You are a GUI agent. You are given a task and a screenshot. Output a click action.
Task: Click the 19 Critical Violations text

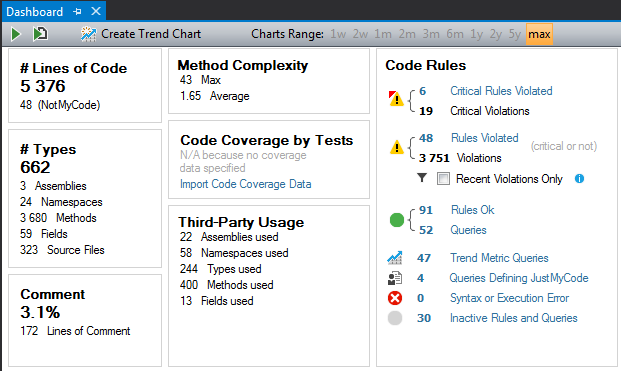tap(474, 111)
